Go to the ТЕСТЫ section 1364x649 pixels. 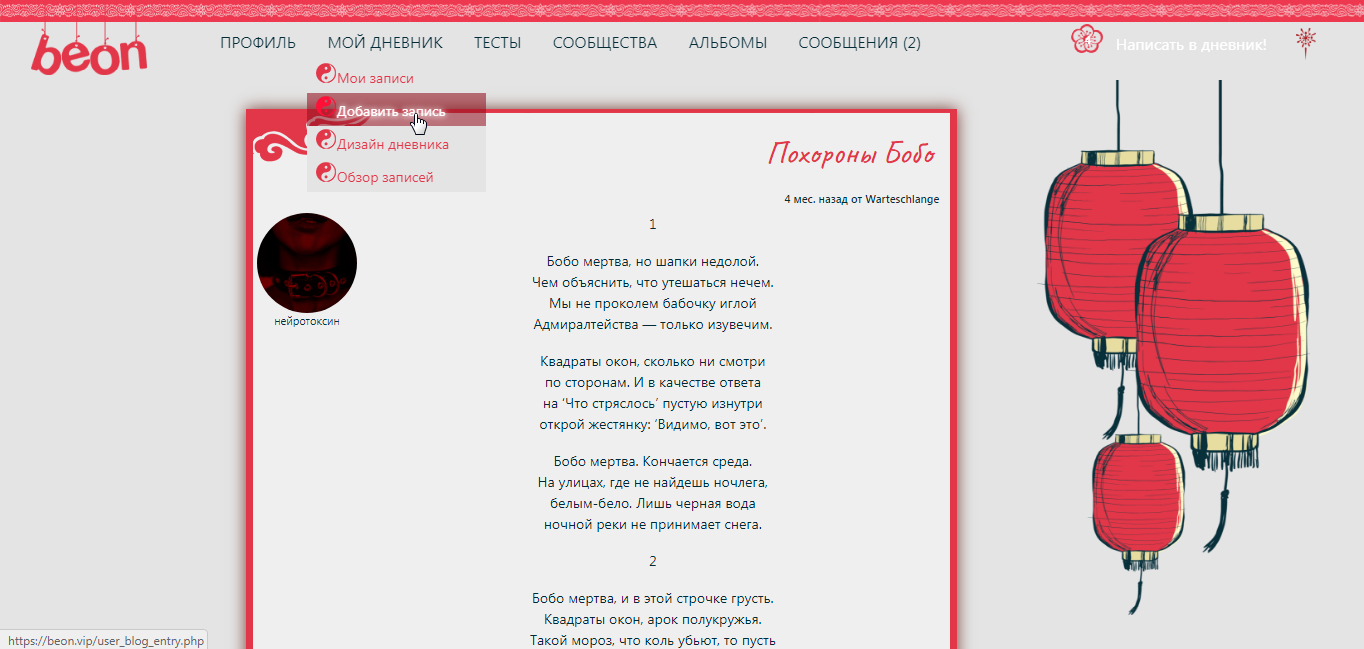click(x=497, y=43)
